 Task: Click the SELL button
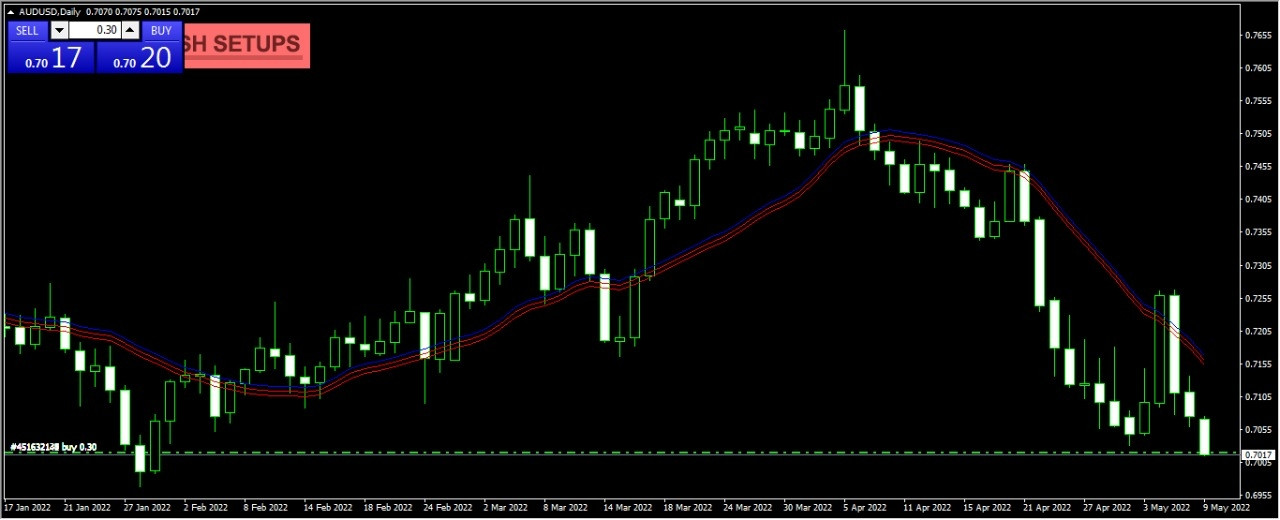pyautogui.click(x=27, y=30)
